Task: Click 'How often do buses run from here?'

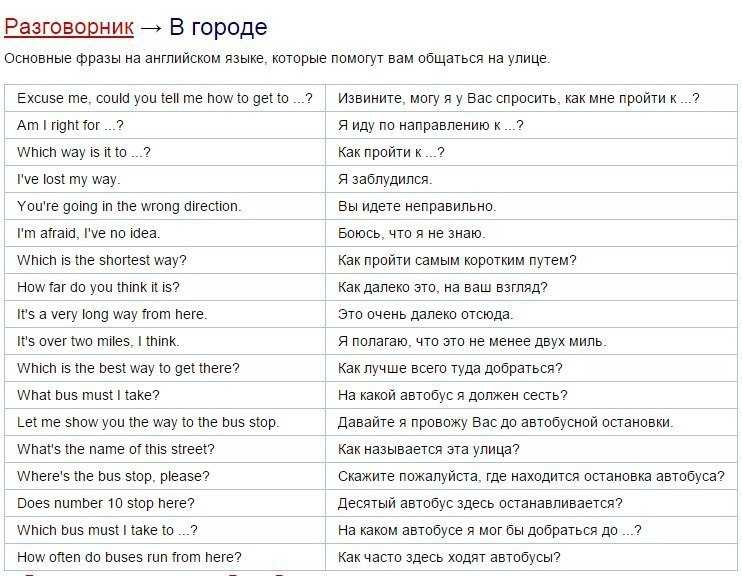Action: click(x=129, y=557)
